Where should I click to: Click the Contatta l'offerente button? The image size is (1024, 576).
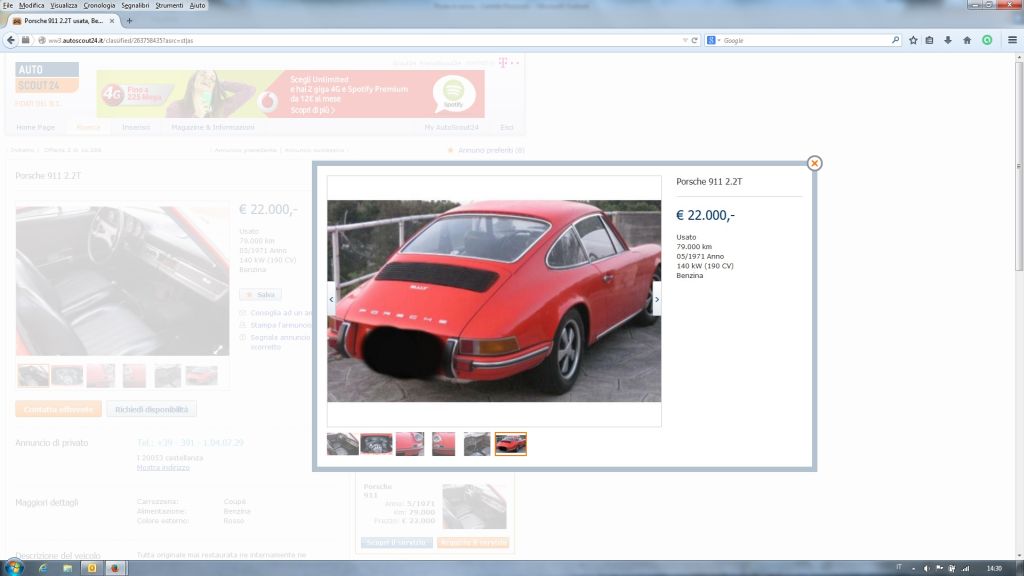(58, 409)
